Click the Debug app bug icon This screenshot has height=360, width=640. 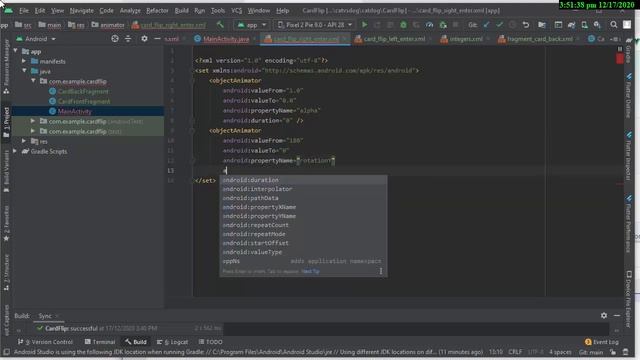pos(403,25)
